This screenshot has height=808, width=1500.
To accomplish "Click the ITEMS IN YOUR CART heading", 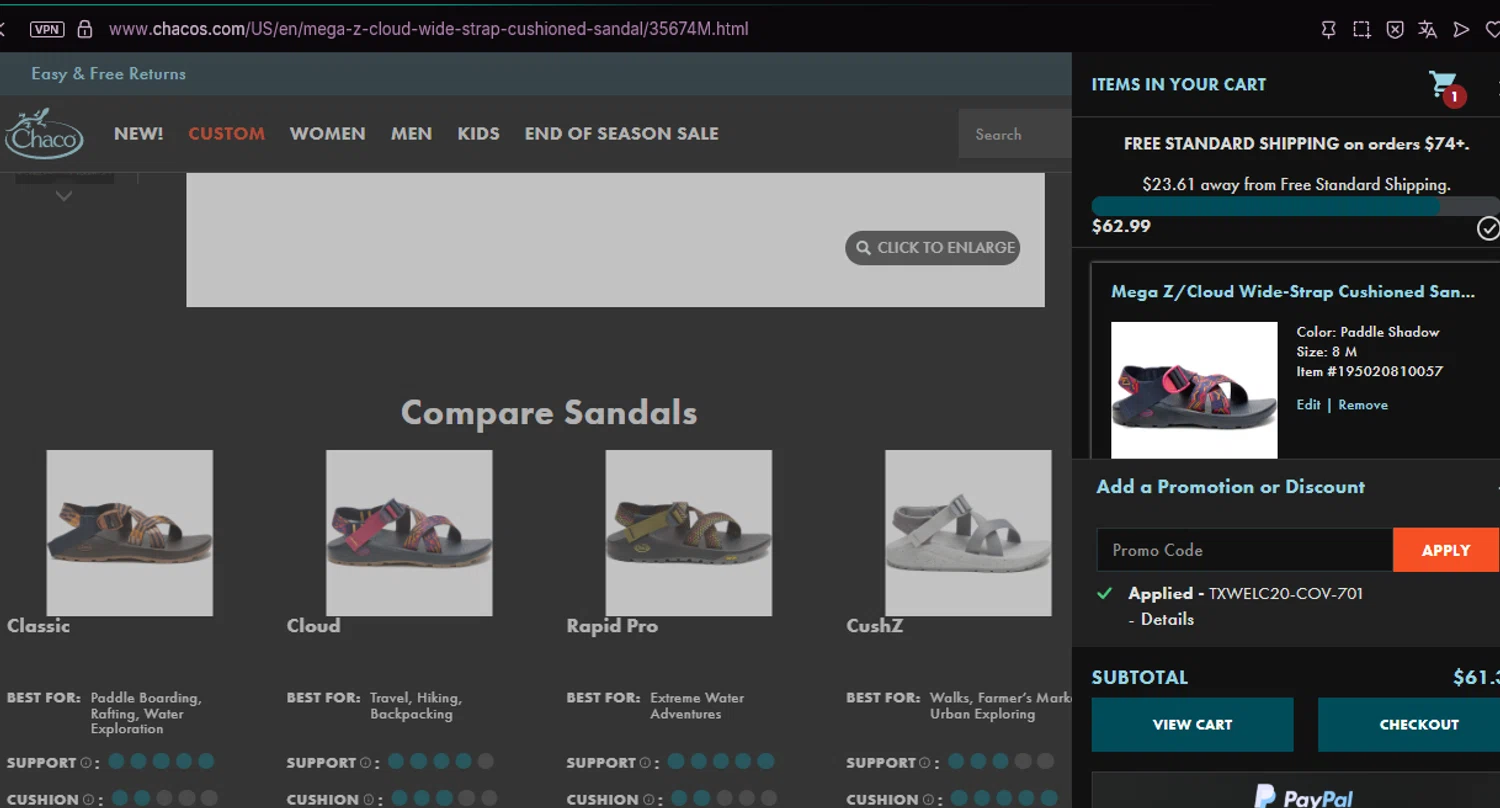I will (x=1179, y=85).
